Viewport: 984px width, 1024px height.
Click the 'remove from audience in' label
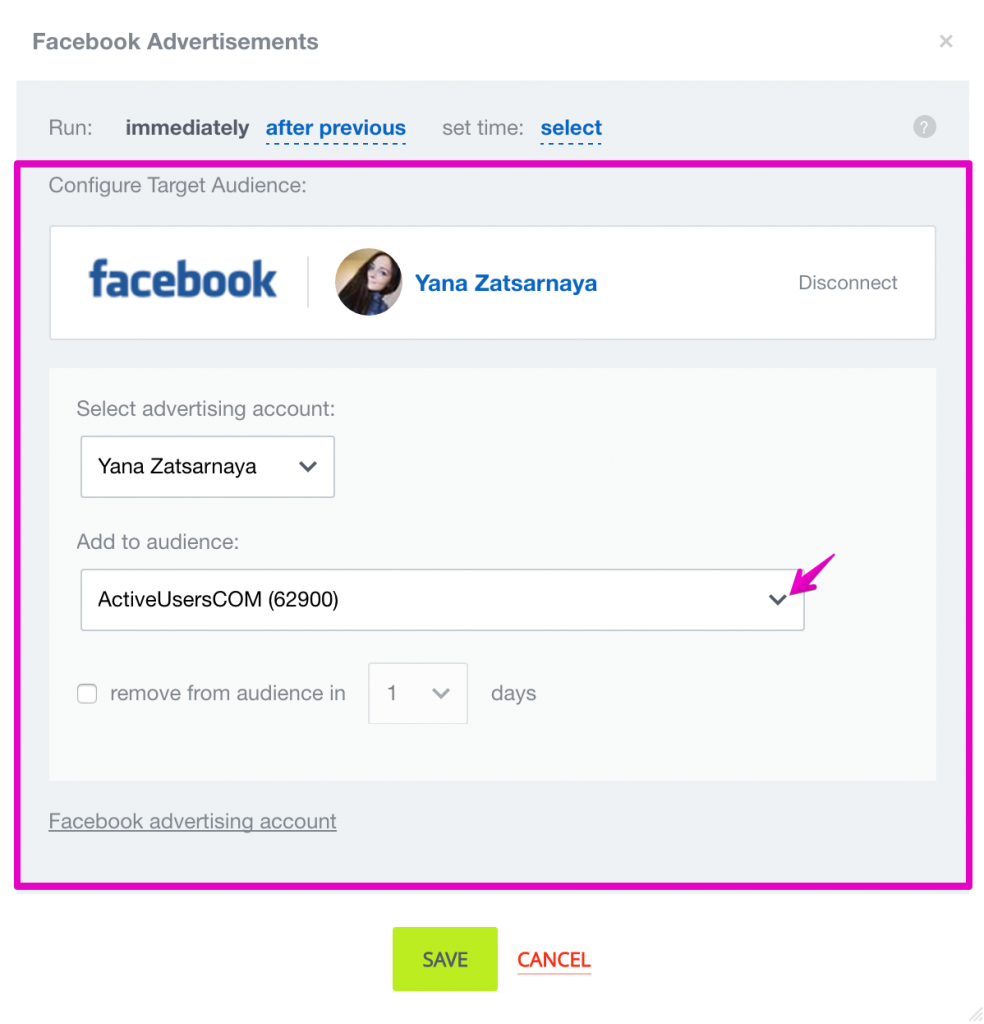pos(227,693)
